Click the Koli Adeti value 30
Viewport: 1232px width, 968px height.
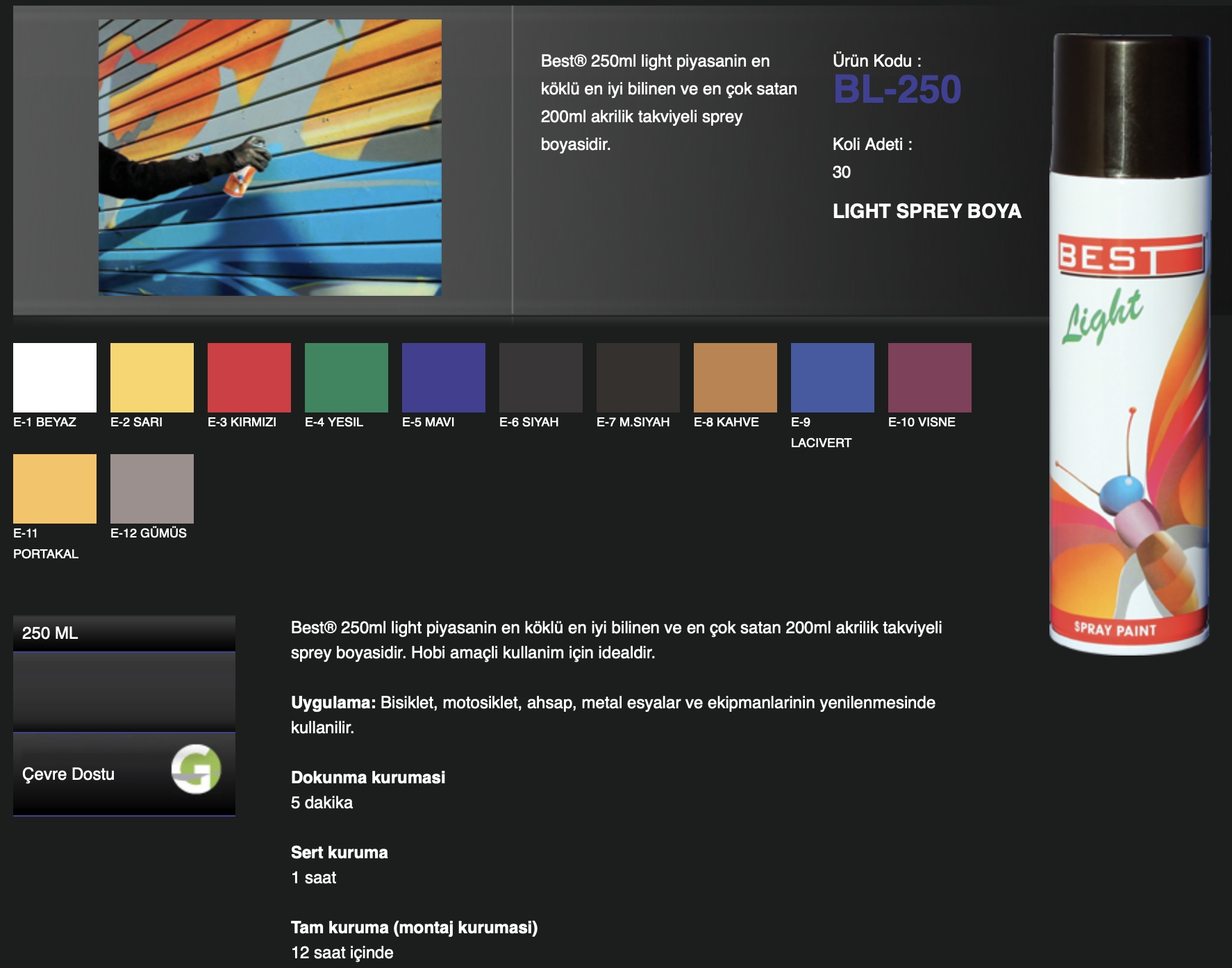click(x=842, y=172)
